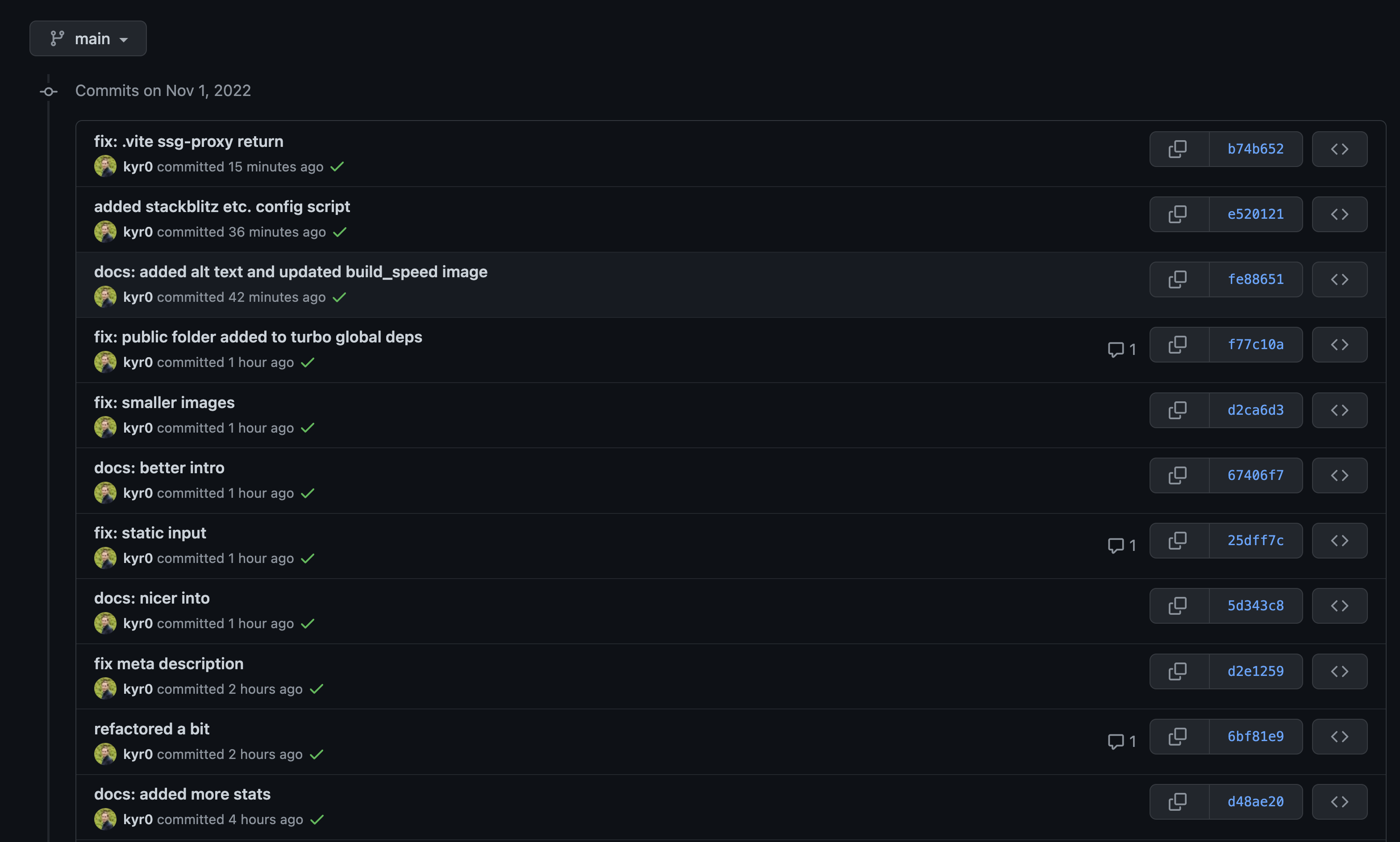1400x842 pixels.
Task: Open commit 'fix: .vite ssg-proxy return'
Action: [x=188, y=141]
